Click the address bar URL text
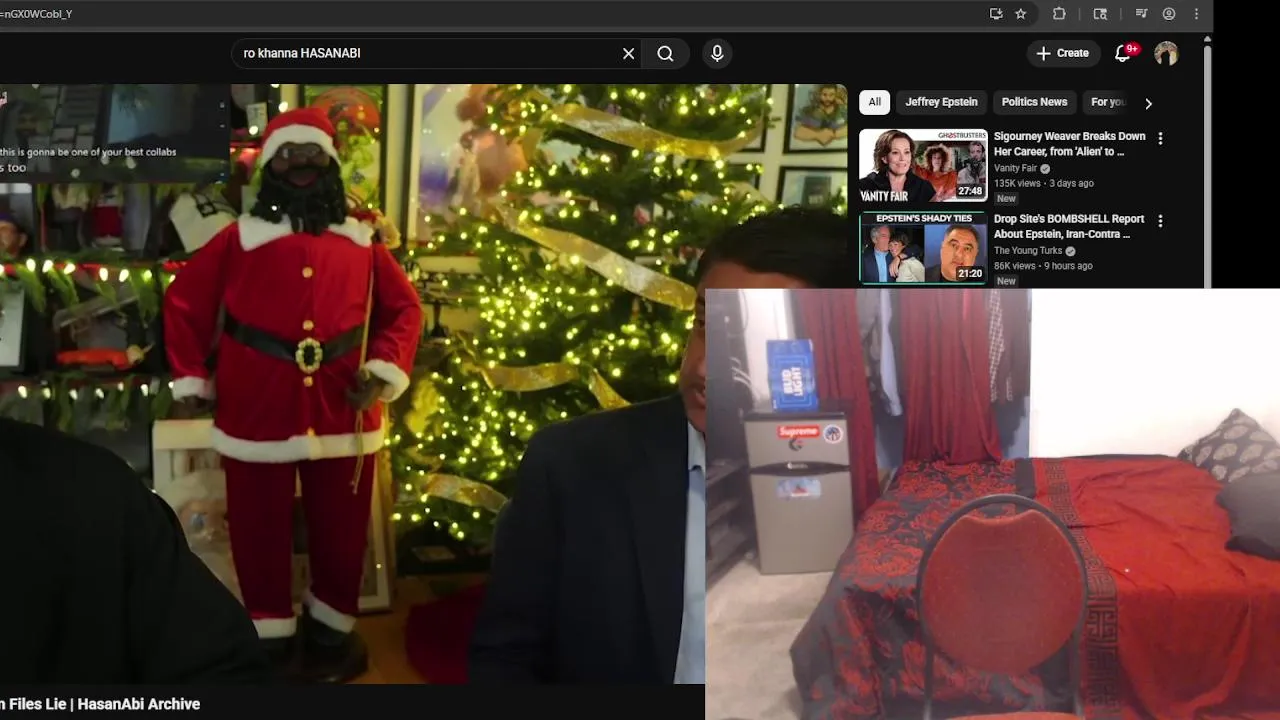The width and height of the screenshot is (1280, 720). 37,14
